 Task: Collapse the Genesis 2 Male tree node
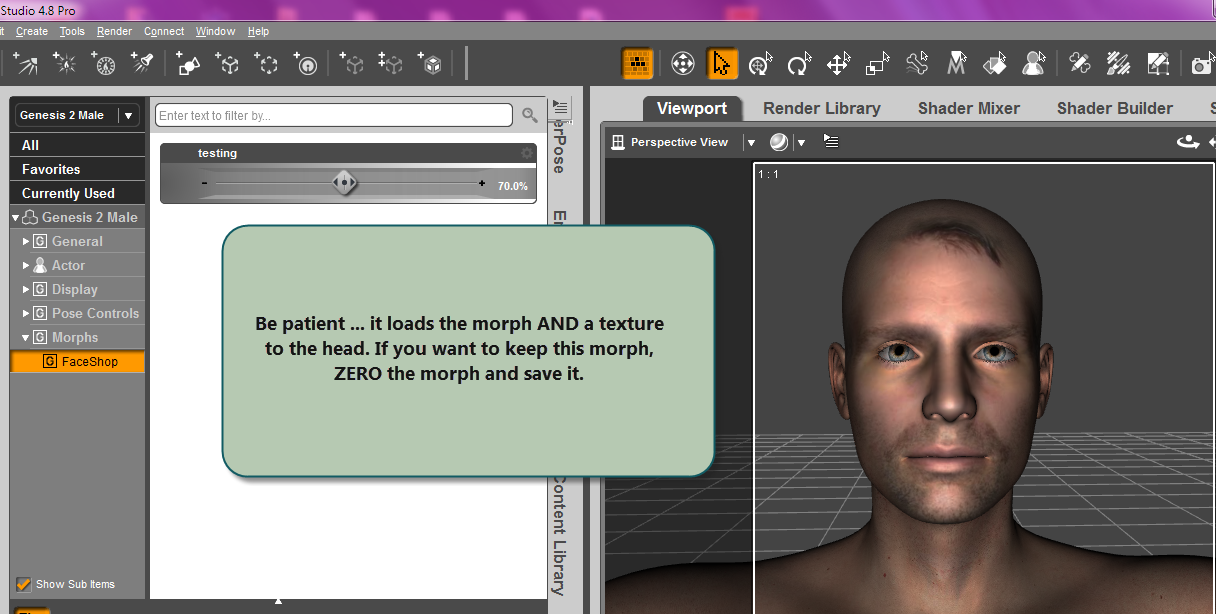(16, 217)
